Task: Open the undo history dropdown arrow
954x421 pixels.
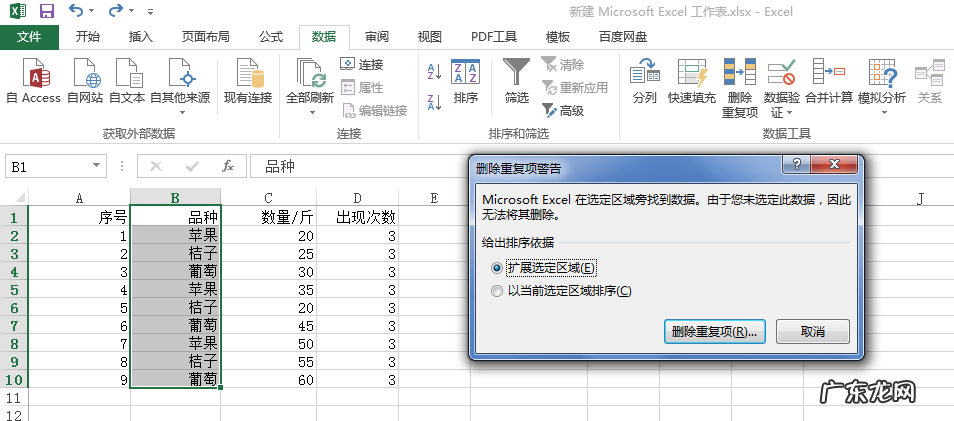Action: 91,11
